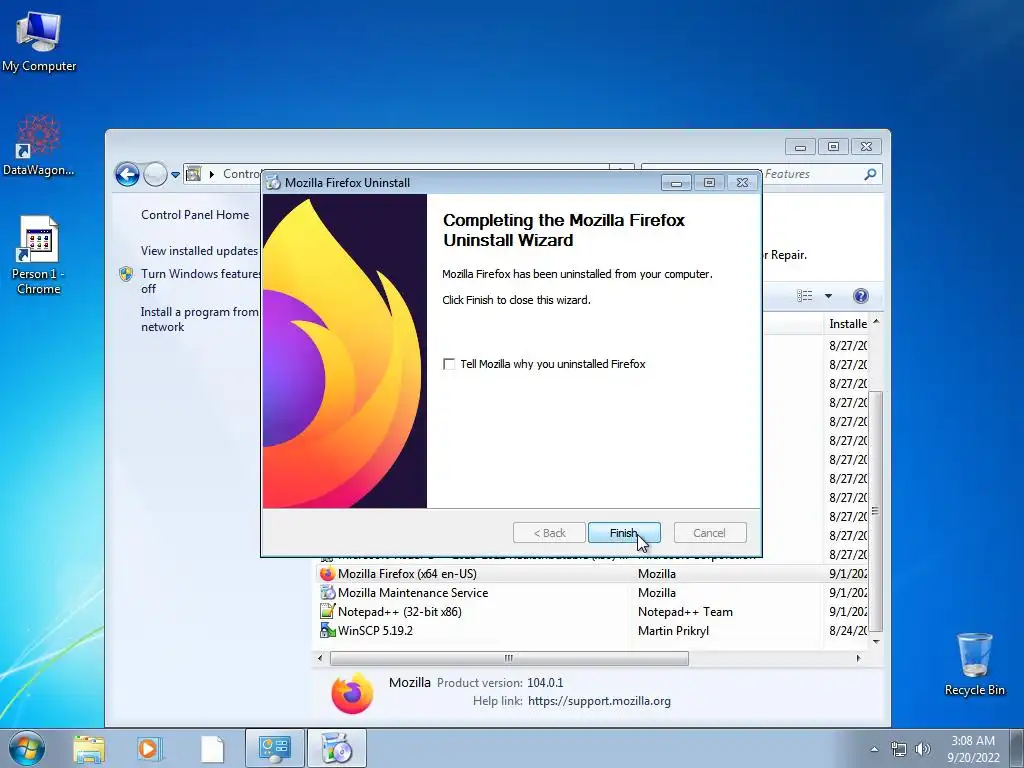Open Install a program from network link
The height and width of the screenshot is (768, 1024).
click(x=199, y=319)
